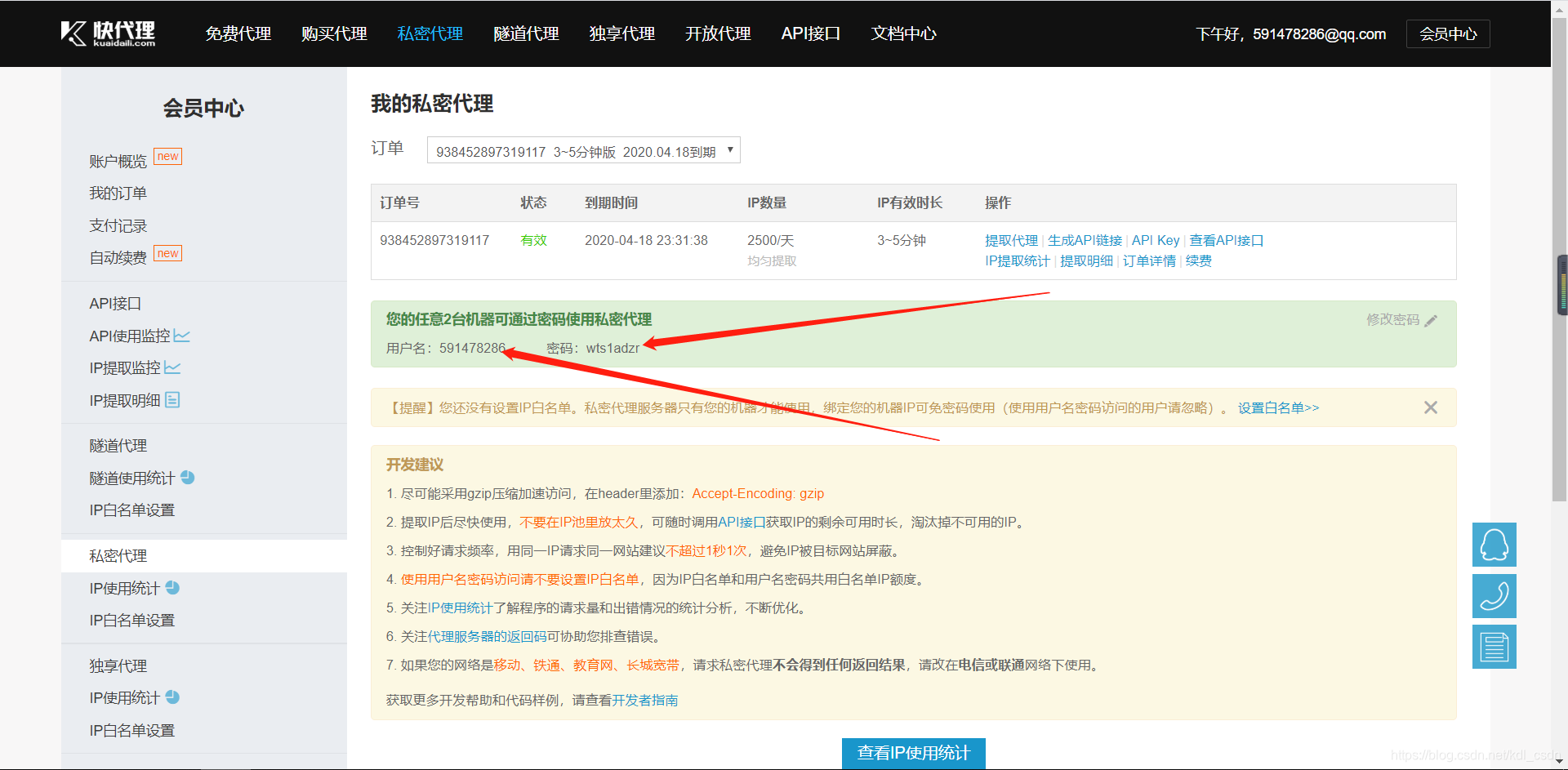The height and width of the screenshot is (770, 1568).
Task: Click the API Key link
Action: coord(1156,240)
